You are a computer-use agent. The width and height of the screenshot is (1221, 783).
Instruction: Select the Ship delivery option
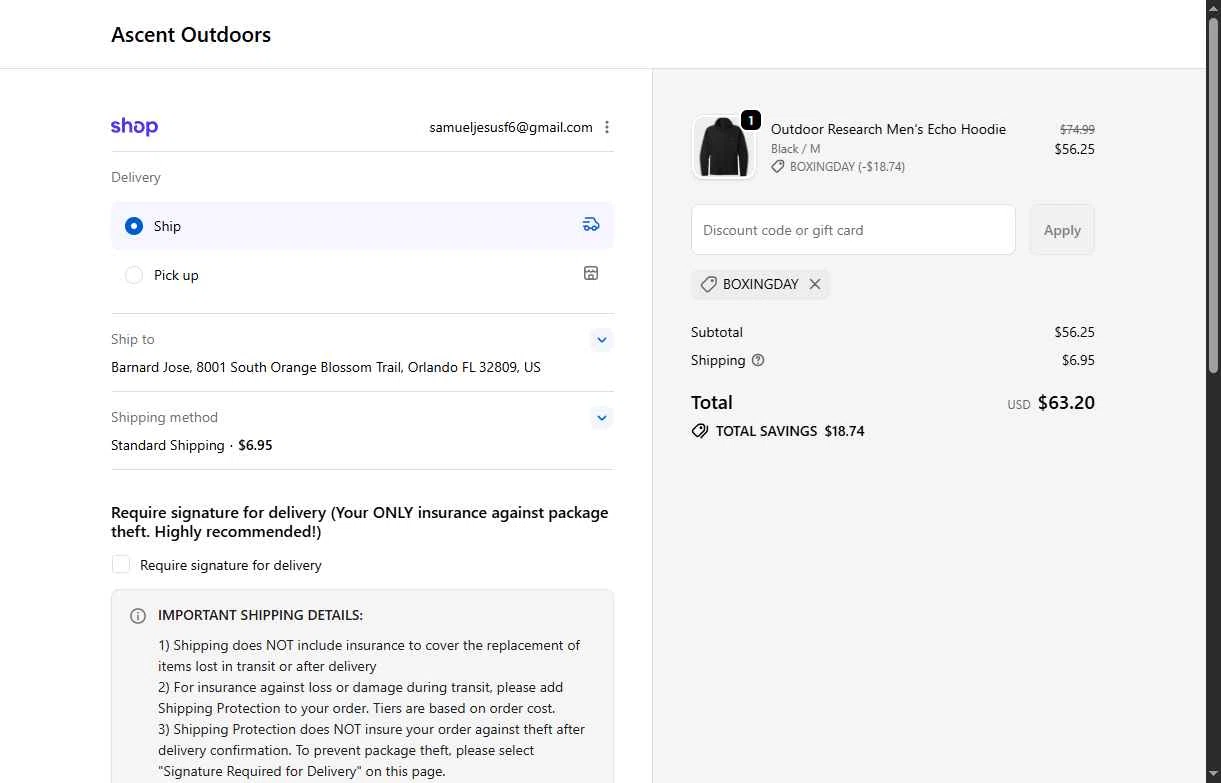tap(362, 226)
